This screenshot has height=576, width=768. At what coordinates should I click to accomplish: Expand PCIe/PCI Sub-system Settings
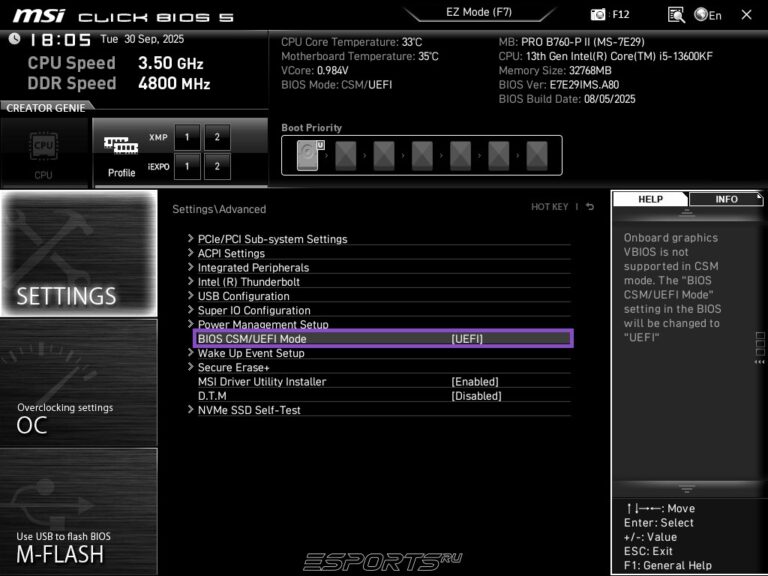pos(272,239)
